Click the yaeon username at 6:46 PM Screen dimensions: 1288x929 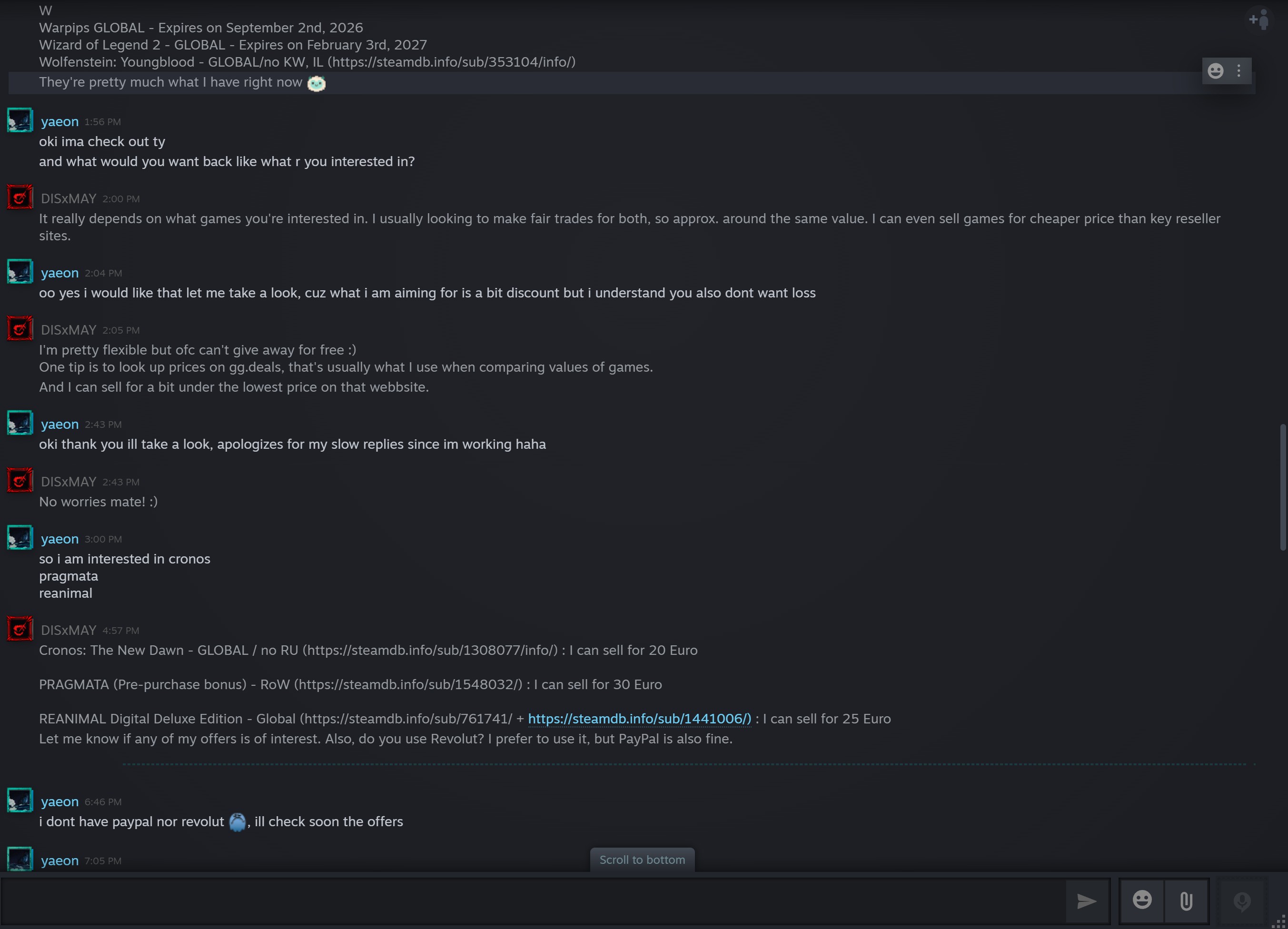pyautogui.click(x=59, y=802)
